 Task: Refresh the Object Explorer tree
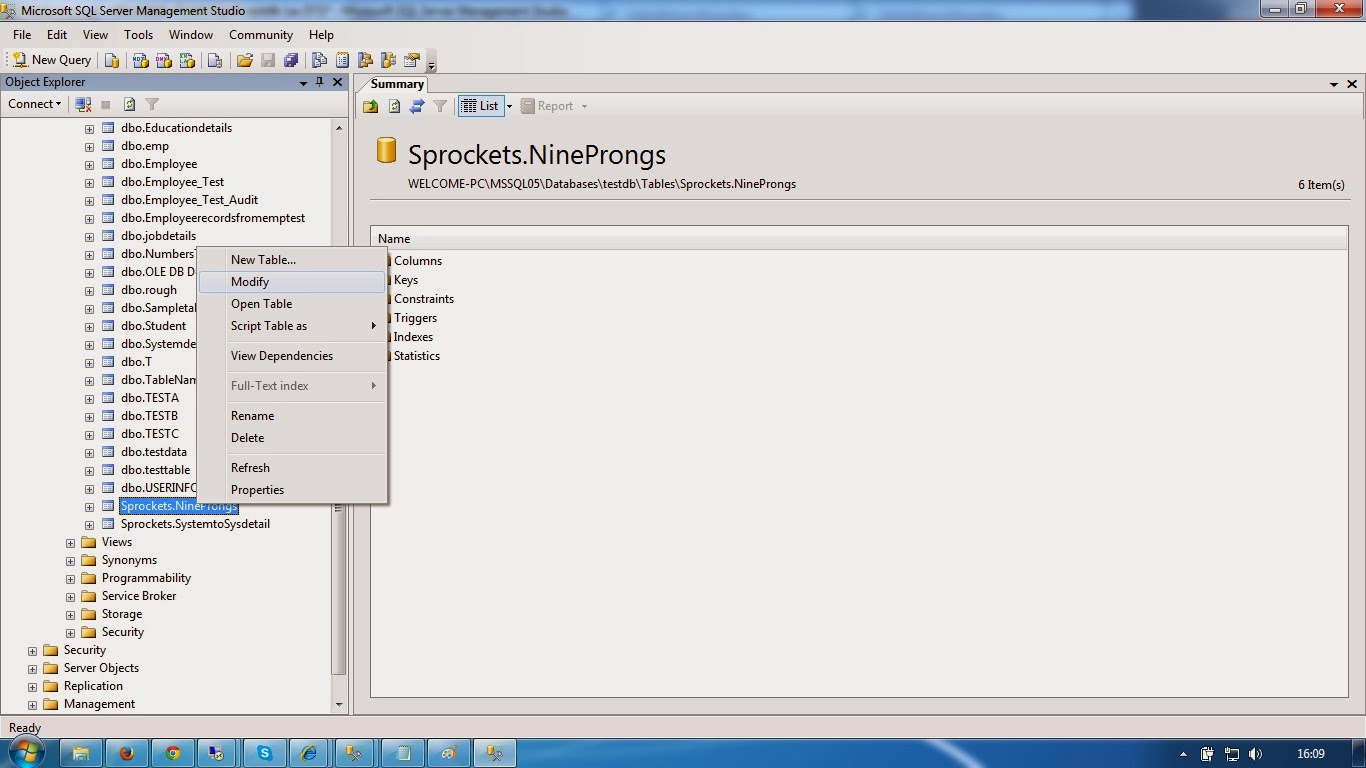tap(130, 104)
